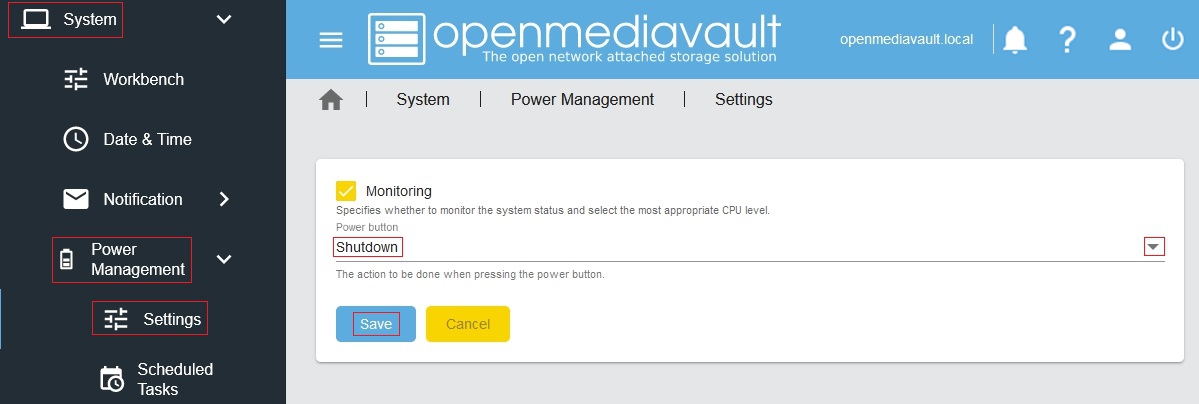Go to home via breadcrumb icon
The image size is (1199, 404).
tap(331, 100)
